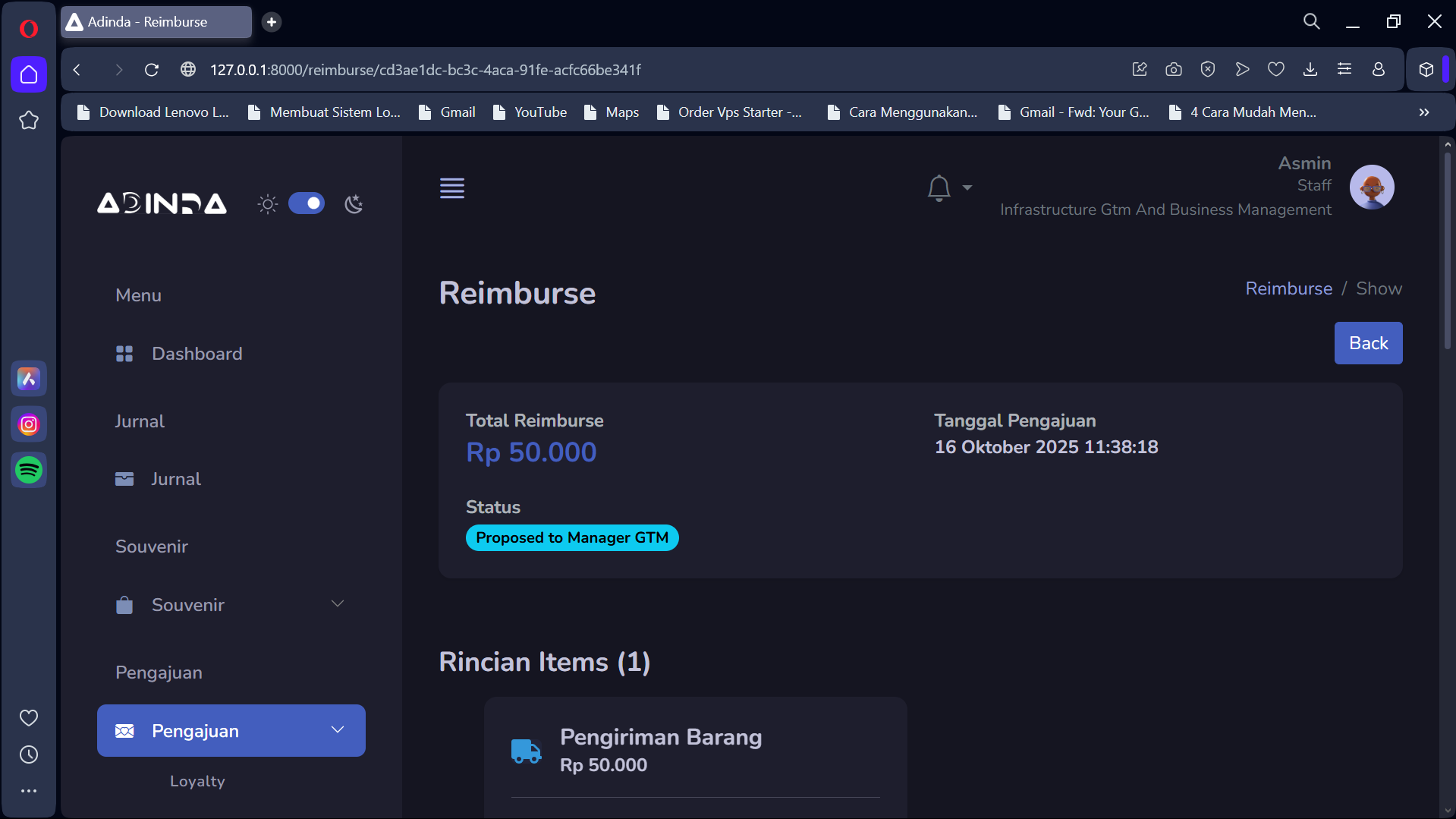Expand the Souvenir menu chevron

[338, 604]
